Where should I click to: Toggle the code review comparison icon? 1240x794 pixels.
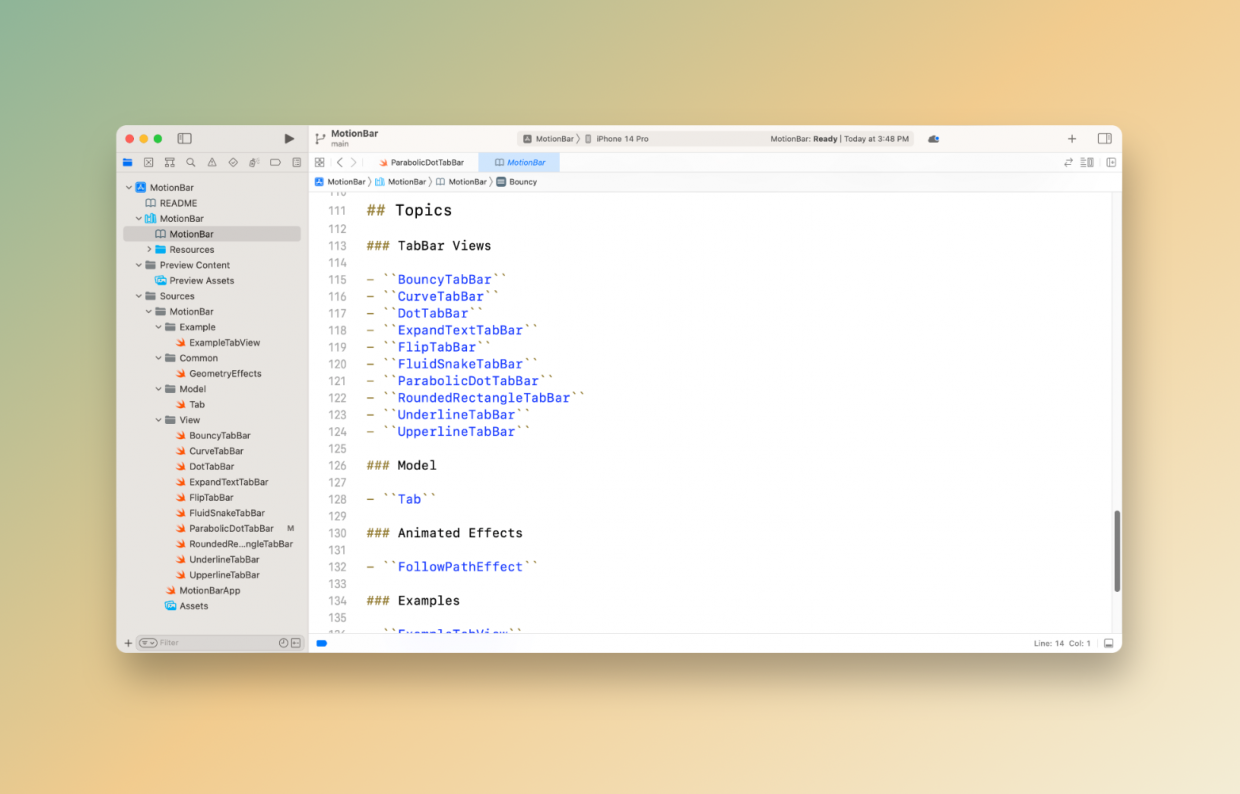coord(1068,162)
